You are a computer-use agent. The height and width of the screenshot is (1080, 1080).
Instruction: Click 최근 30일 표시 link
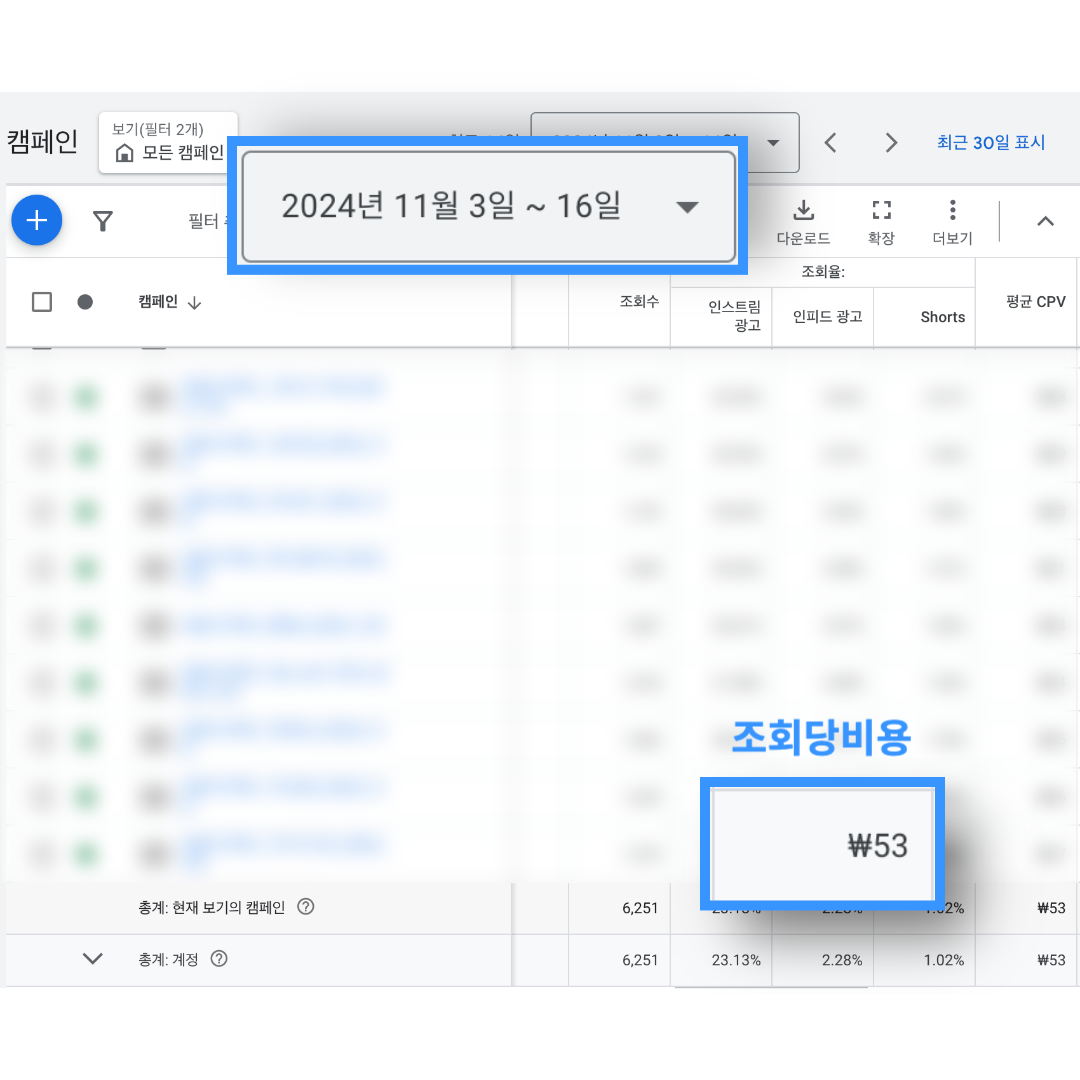point(990,143)
